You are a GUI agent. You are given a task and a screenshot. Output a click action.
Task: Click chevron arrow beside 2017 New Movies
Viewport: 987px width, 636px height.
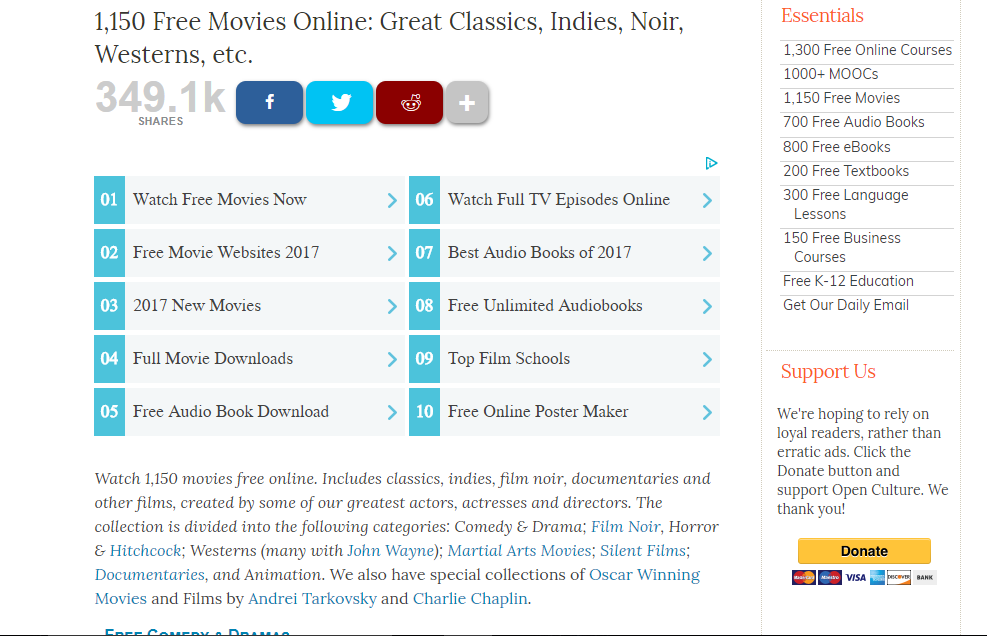[392, 306]
